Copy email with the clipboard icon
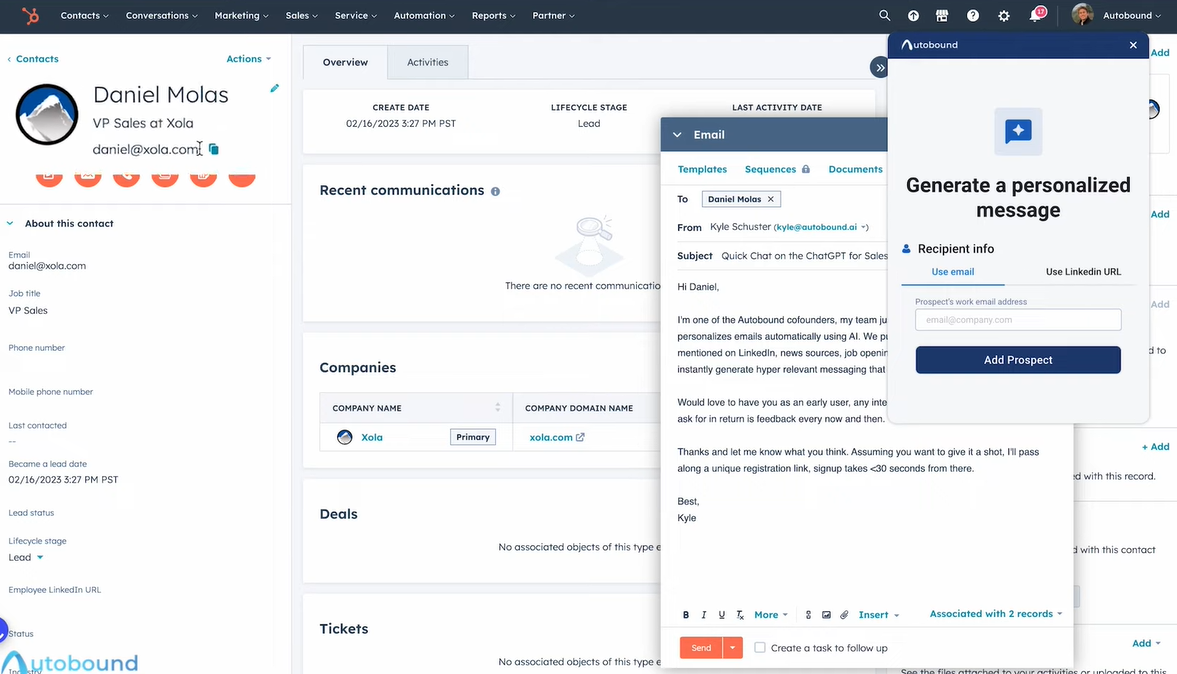Screen dimensions: 1177x674 (x=214, y=149)
